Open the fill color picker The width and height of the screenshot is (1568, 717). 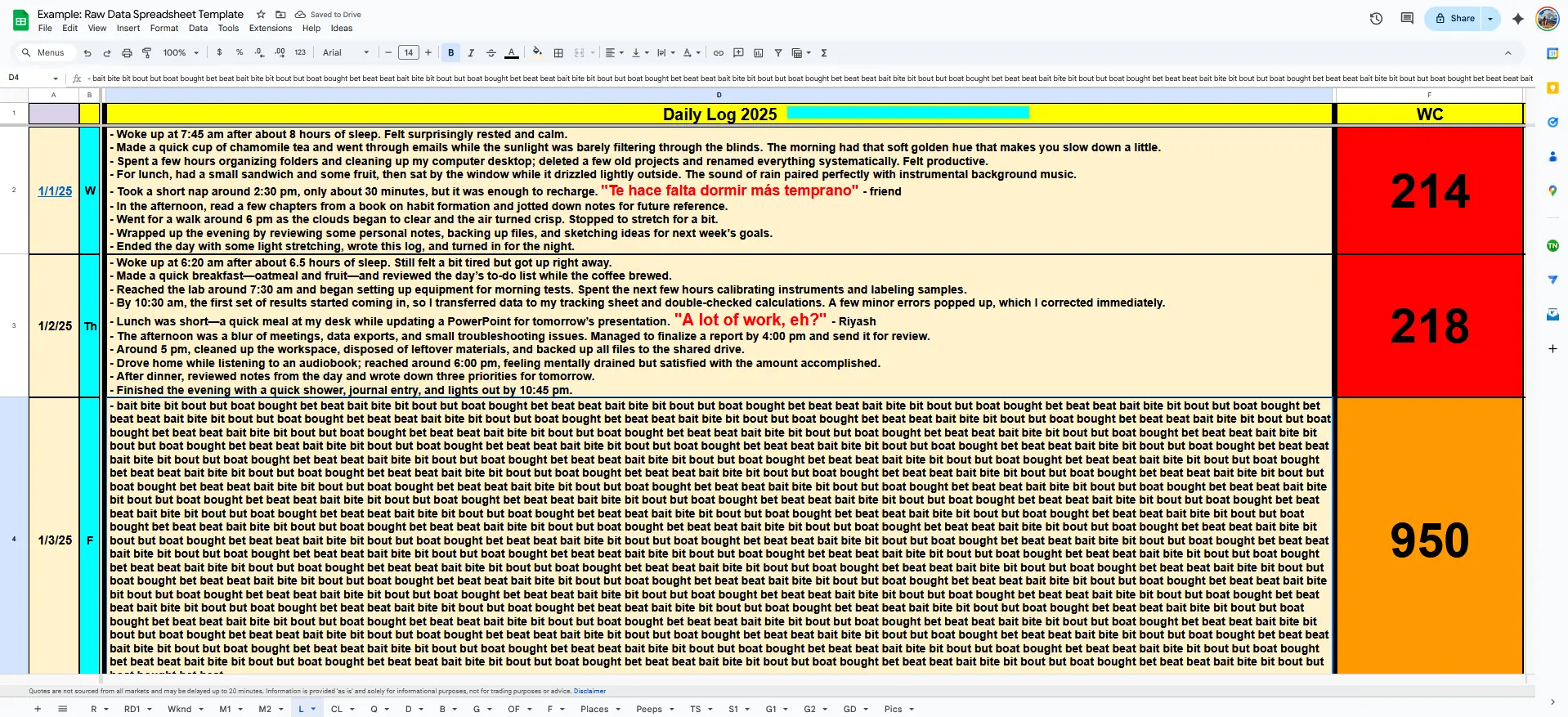pyautogui.click(x=536, y=53)
